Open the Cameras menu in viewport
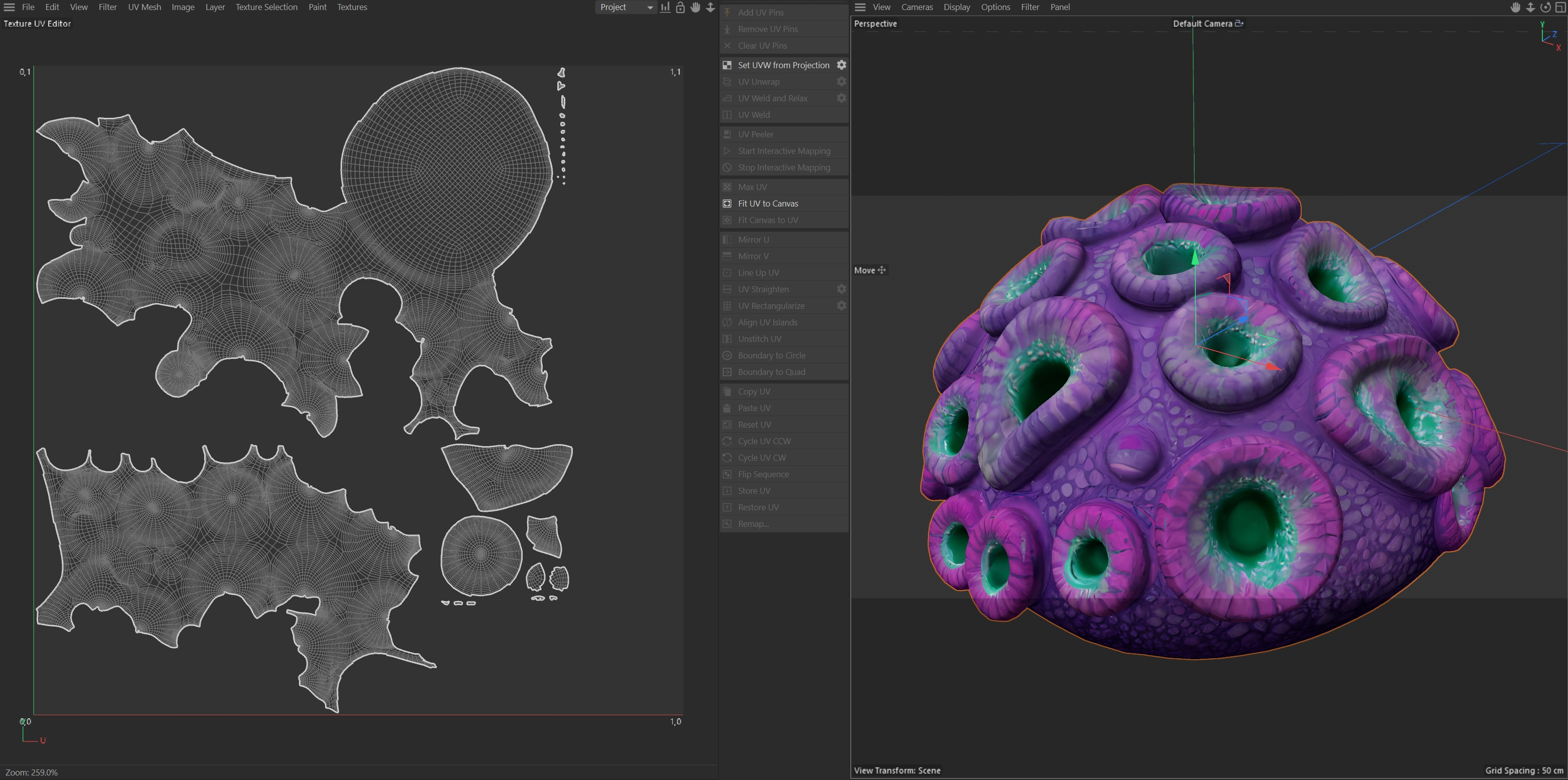This screenshot has height=780, width=1568. point(917,8)
